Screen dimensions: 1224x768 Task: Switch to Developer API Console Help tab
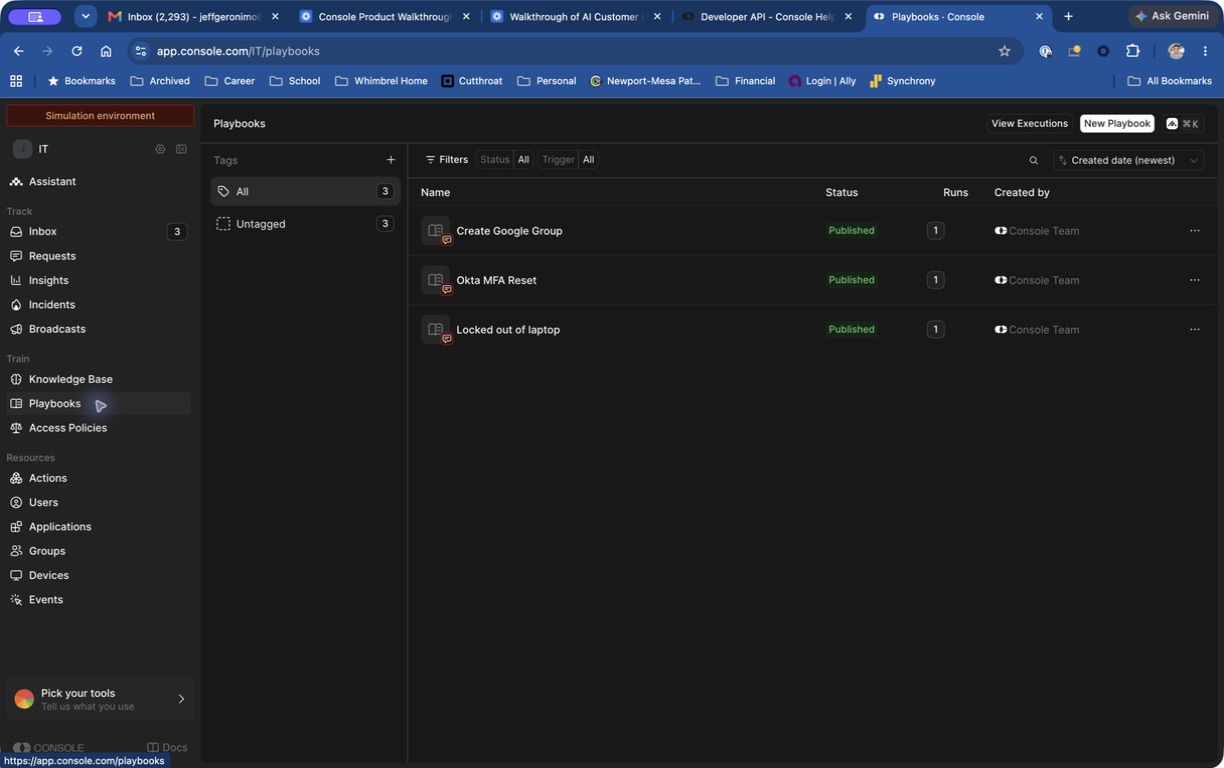click(767, 16)
